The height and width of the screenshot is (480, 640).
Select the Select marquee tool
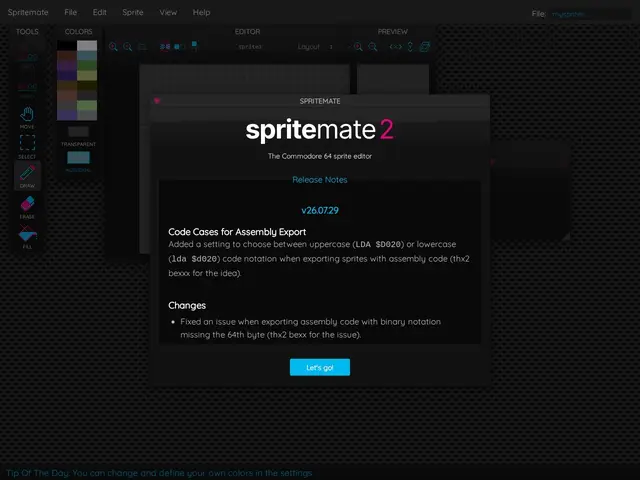(27, 147)
